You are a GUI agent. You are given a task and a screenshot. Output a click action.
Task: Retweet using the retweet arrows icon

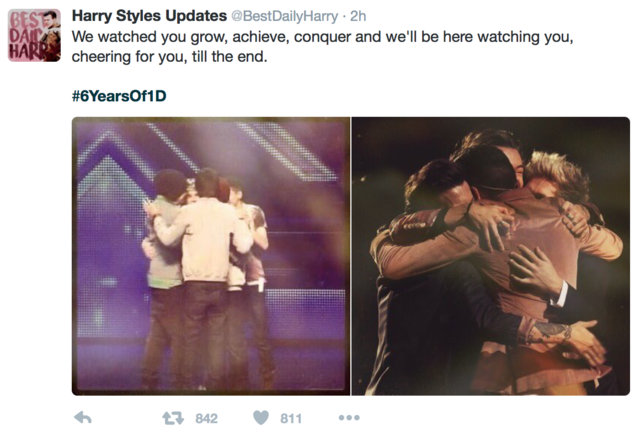point(173,418)
